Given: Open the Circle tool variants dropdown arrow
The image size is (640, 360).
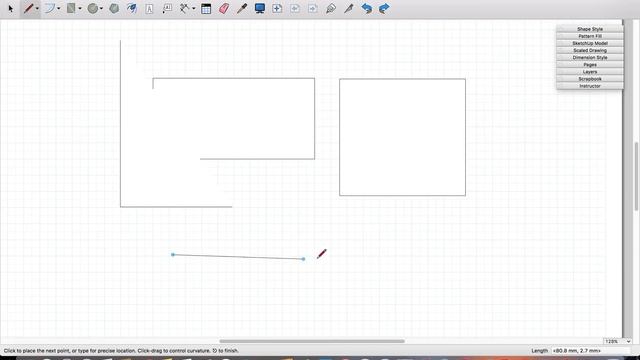Looking at the screenshot, I should pyautogui.click(x=101, y=9).
